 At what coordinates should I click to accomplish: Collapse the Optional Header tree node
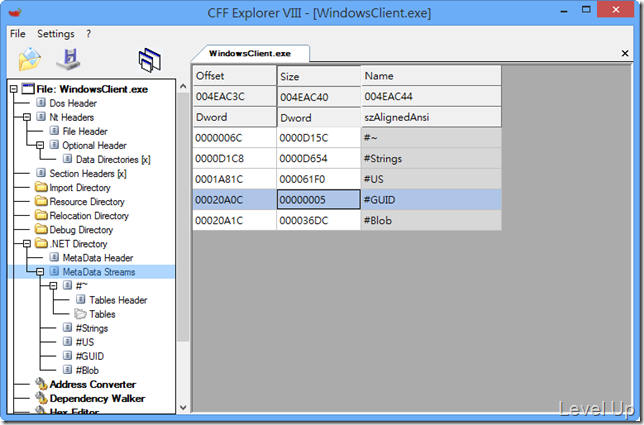pos(40,145)
